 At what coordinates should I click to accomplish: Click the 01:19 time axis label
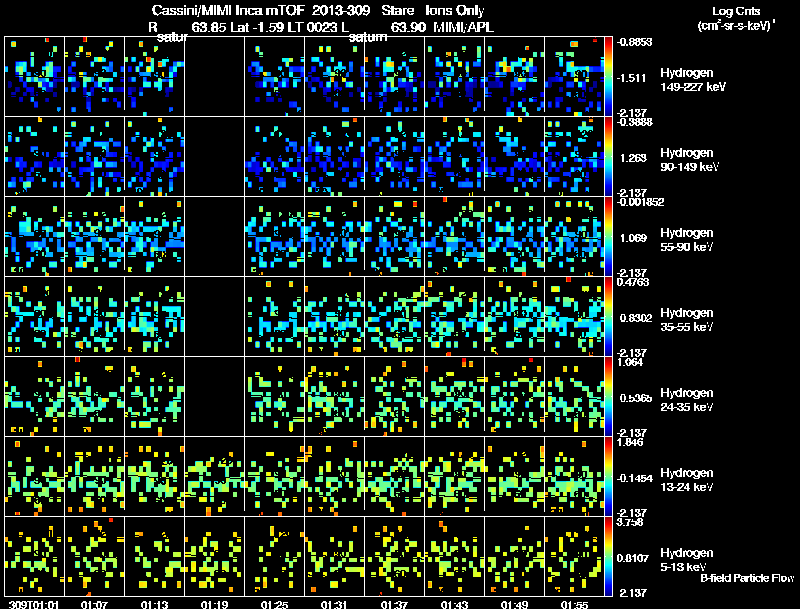coord(214,604)
